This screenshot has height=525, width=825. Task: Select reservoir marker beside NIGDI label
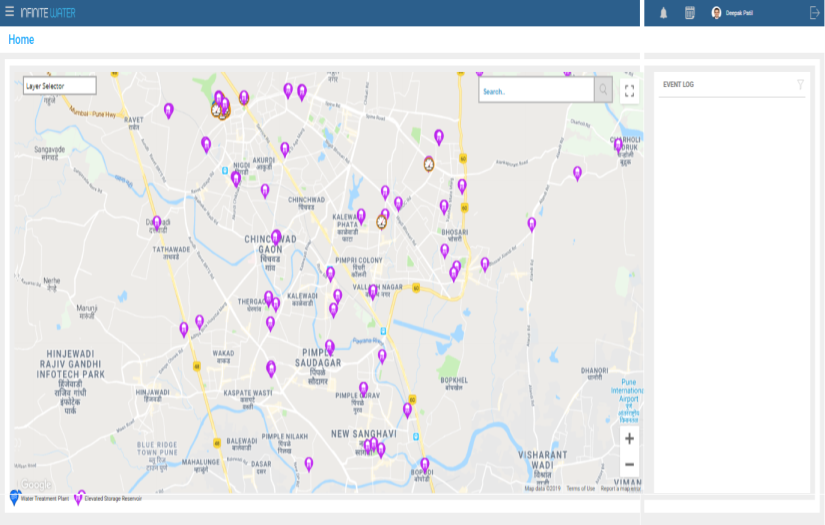point(236,179)
